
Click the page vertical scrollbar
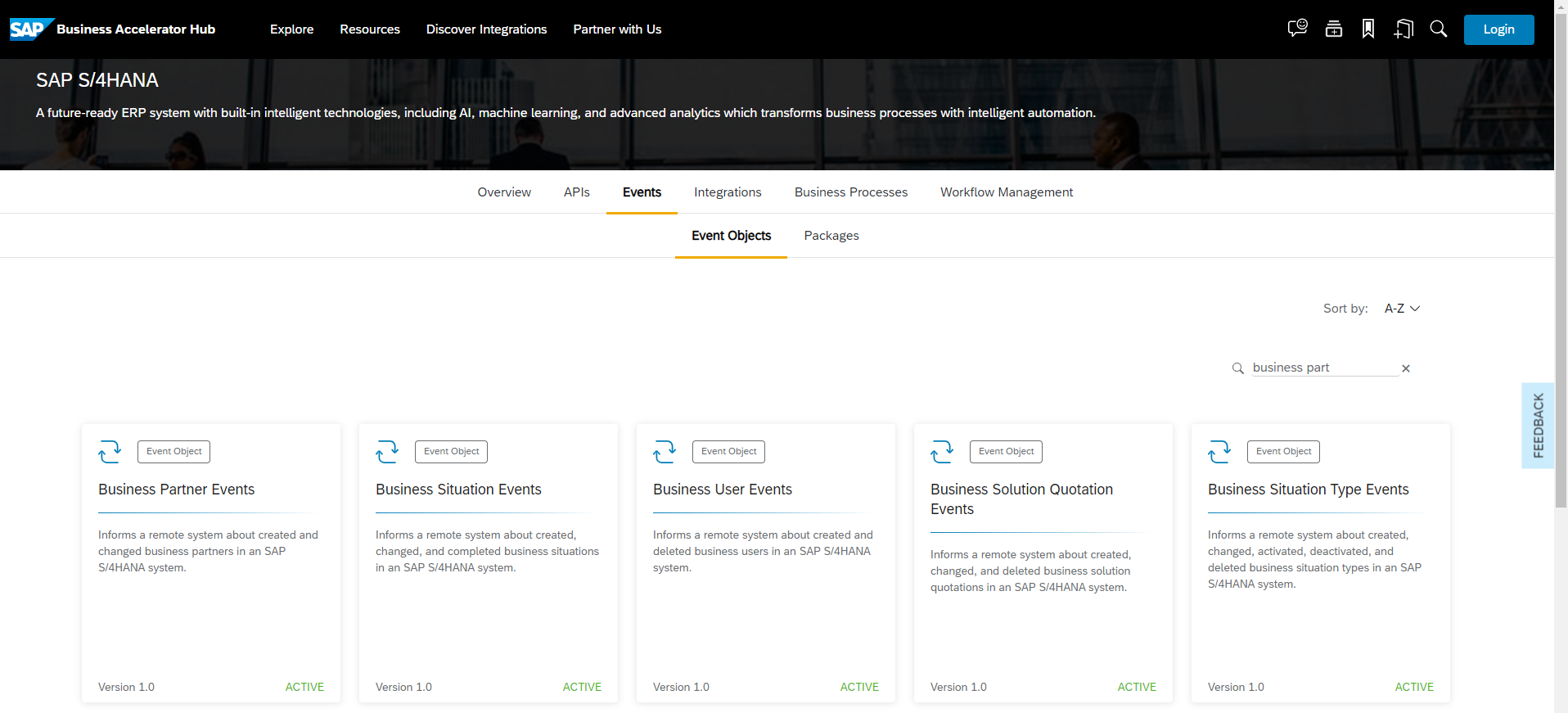point(1561,262)
